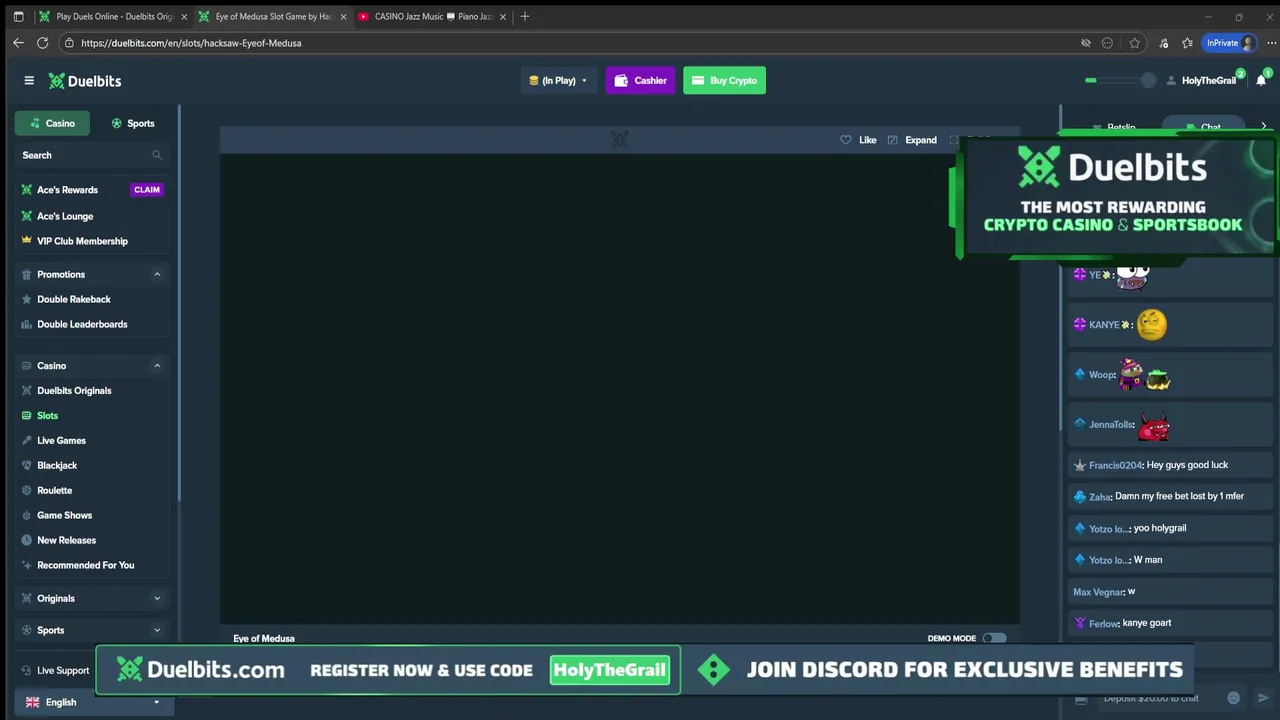Click the Duelbits logo in the header
This screenshot has height=720, width=1280.
[x=85, y=81]
